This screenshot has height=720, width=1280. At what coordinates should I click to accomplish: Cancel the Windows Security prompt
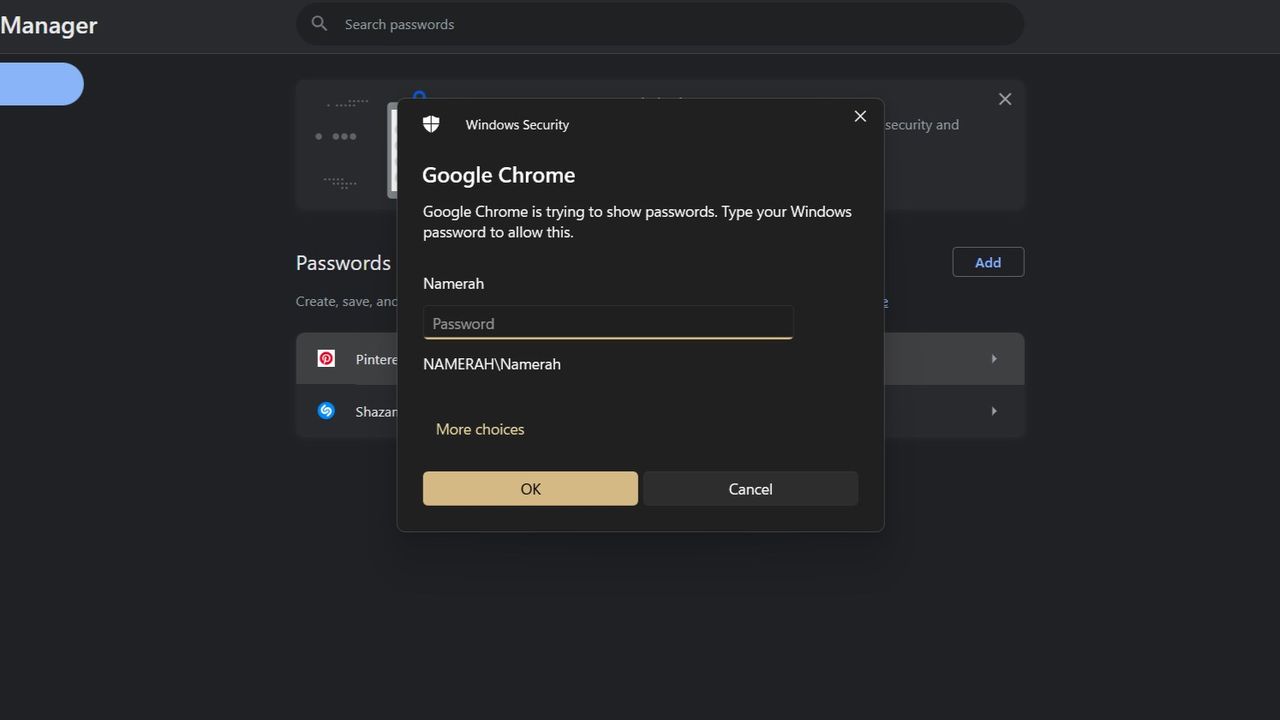coord(750,489)
